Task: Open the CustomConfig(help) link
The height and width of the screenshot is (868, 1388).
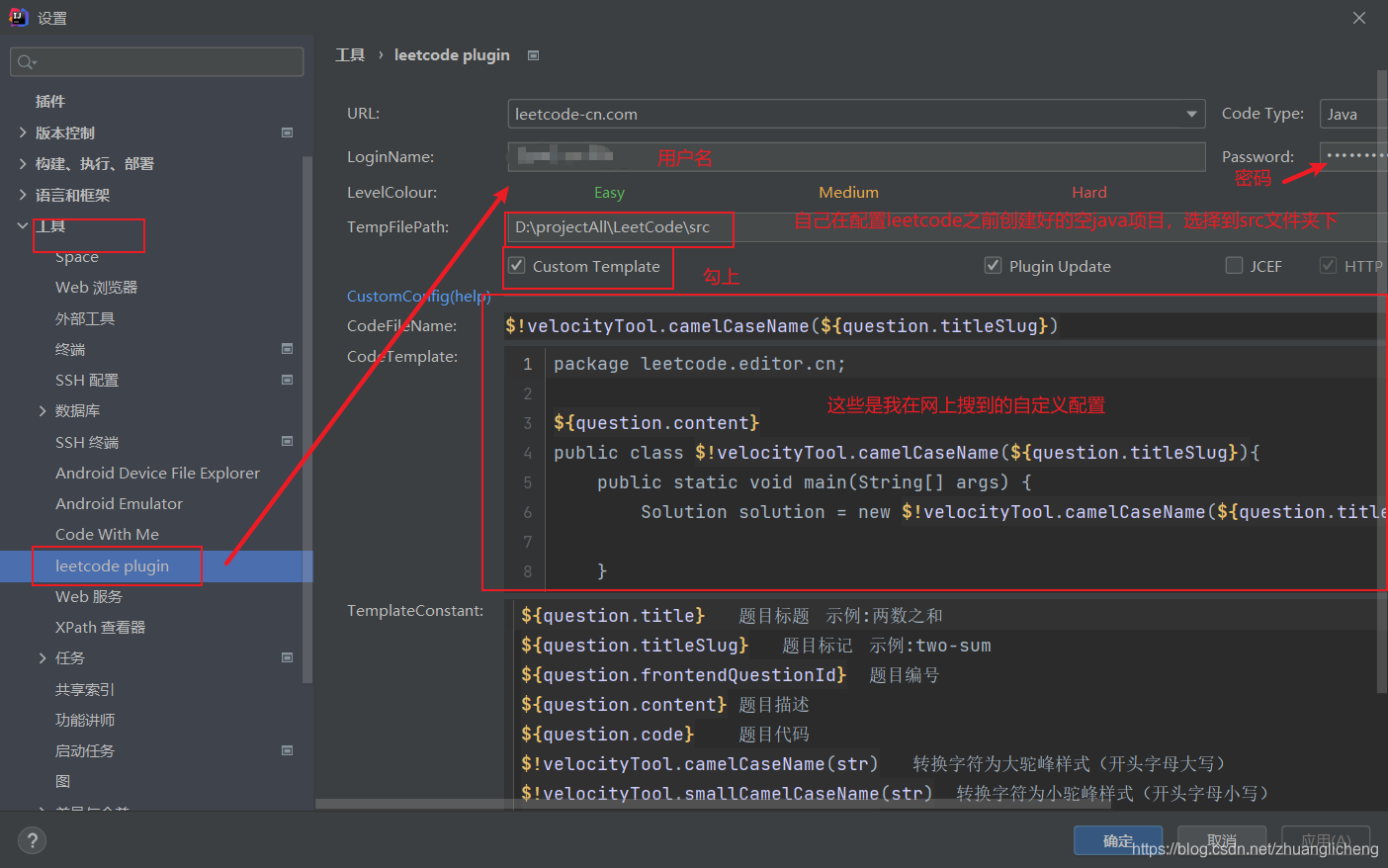Action: click(x=418, y=296)
